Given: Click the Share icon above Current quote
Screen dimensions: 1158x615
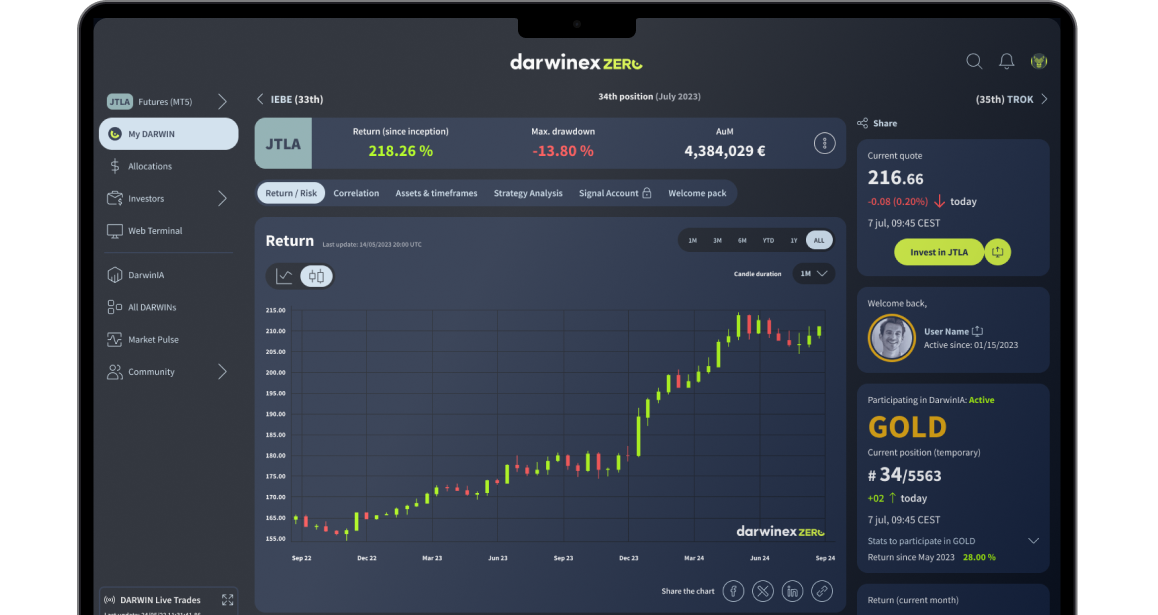Looking at the screenshot, I should tap(862, 123).
